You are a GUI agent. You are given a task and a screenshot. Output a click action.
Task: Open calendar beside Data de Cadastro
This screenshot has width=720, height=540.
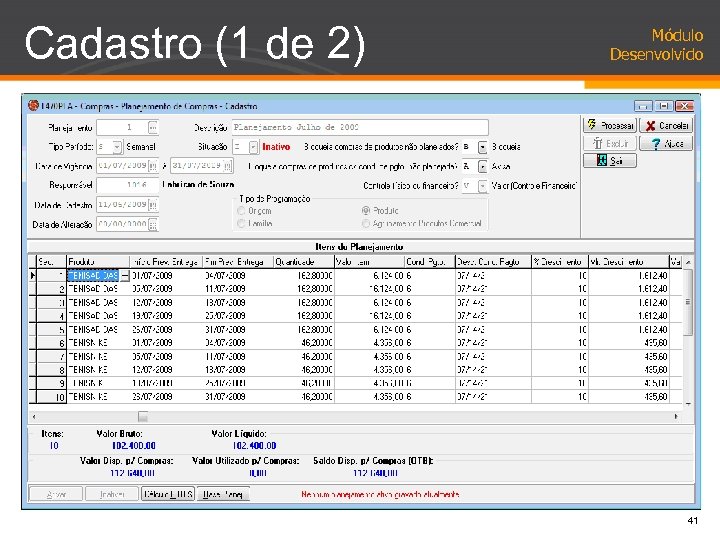[x=153, y=205]
